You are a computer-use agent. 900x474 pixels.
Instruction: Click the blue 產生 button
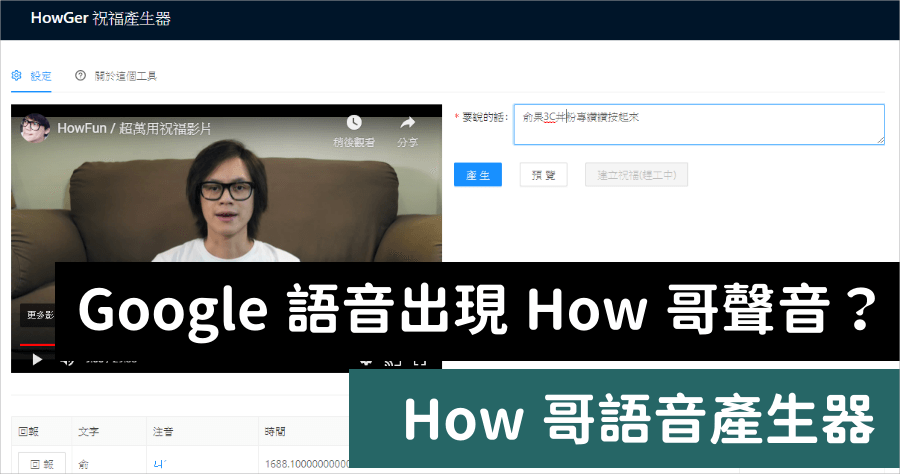(x=478, y=175)
